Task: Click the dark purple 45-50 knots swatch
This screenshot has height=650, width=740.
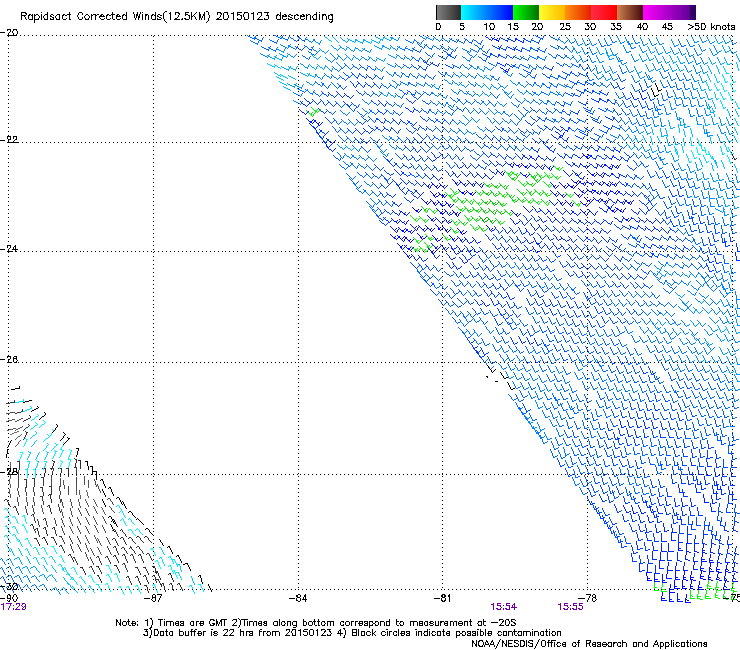Action: coord(682,12)
